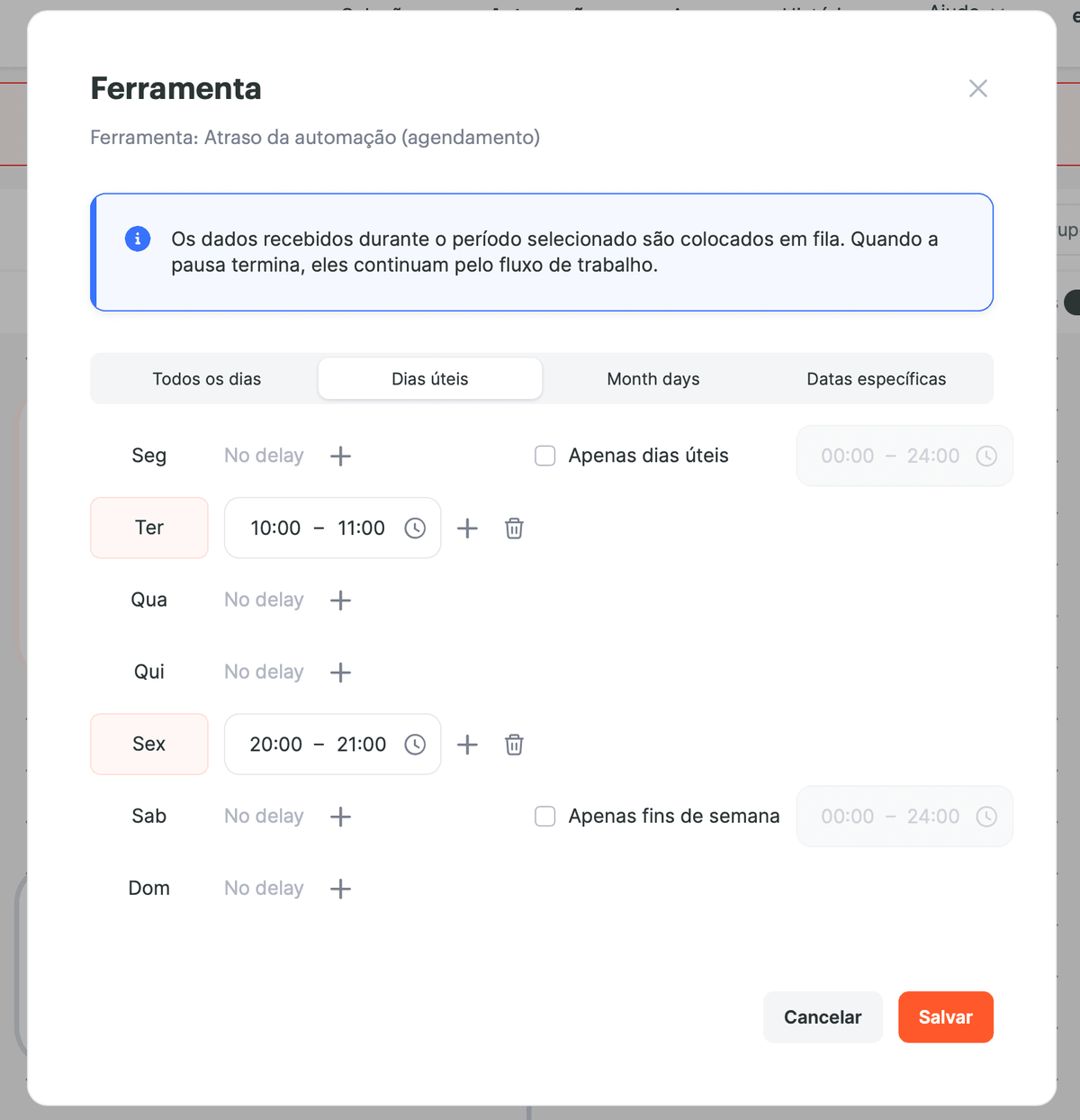Close the Ferramenta dialog with the X icon
This screenshot has height=1120, width=1080.
(978, 88)
